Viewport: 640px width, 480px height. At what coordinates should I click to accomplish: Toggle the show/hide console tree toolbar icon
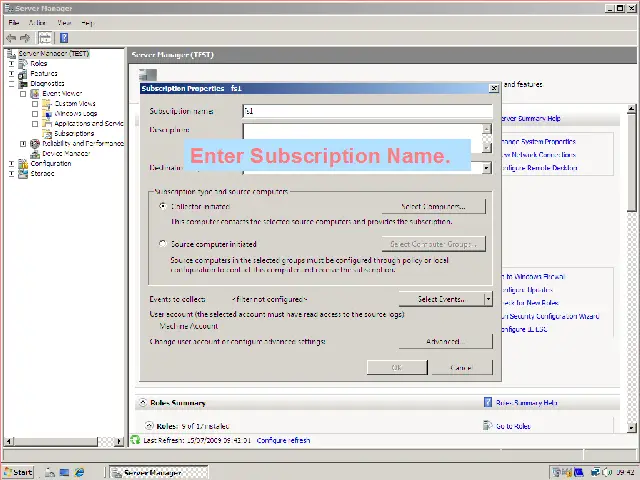(45, 38)
